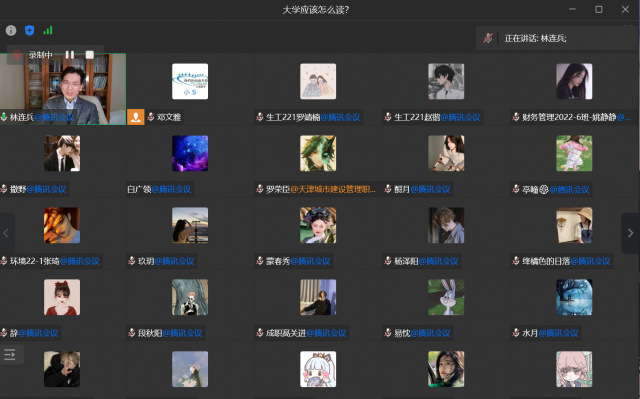Image resolution: width=640 pixels, height=399 pixels.
Task: Click the muted mic icon of 段秋阳
Action: pyautogui.click(x=132, y=333)
